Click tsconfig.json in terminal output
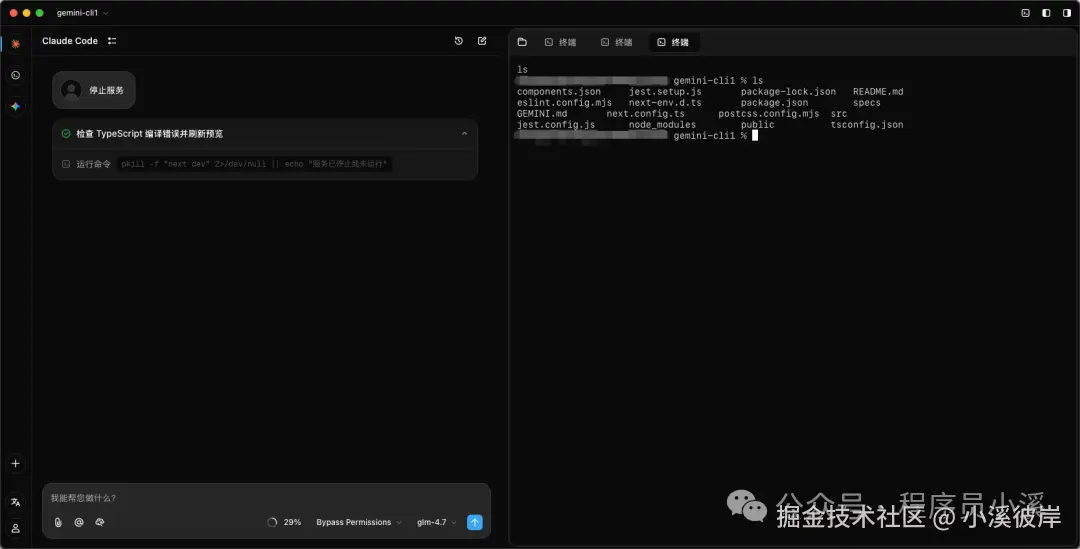 (x=867, y=125)
